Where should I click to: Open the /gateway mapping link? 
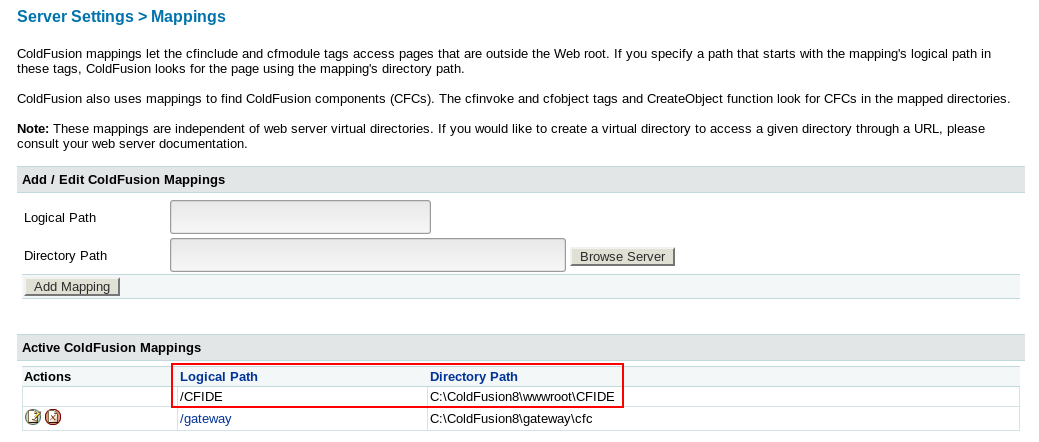coord(206,419)
